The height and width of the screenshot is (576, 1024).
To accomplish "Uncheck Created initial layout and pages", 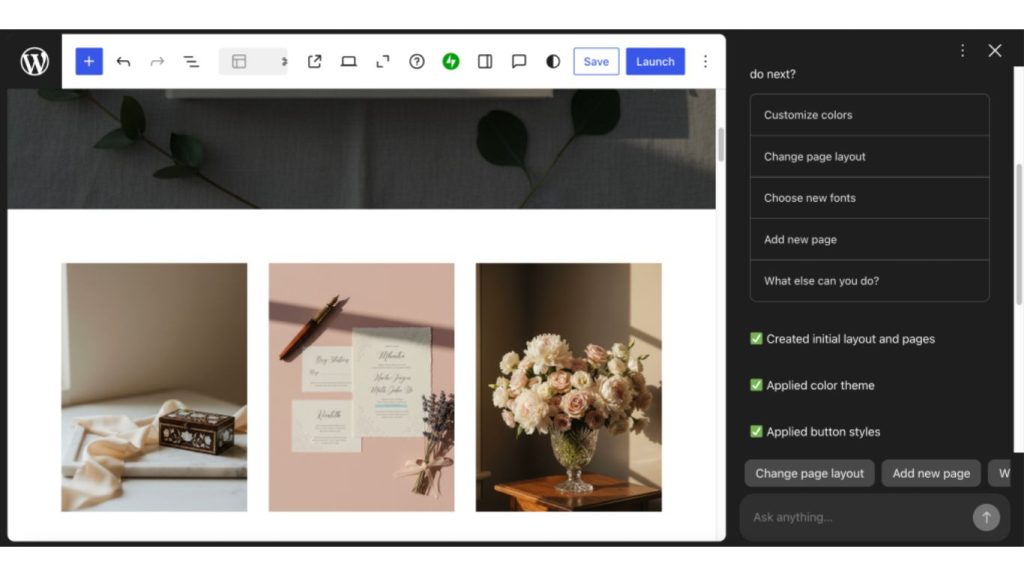I will pyautogui.click(x=757, y=339).
